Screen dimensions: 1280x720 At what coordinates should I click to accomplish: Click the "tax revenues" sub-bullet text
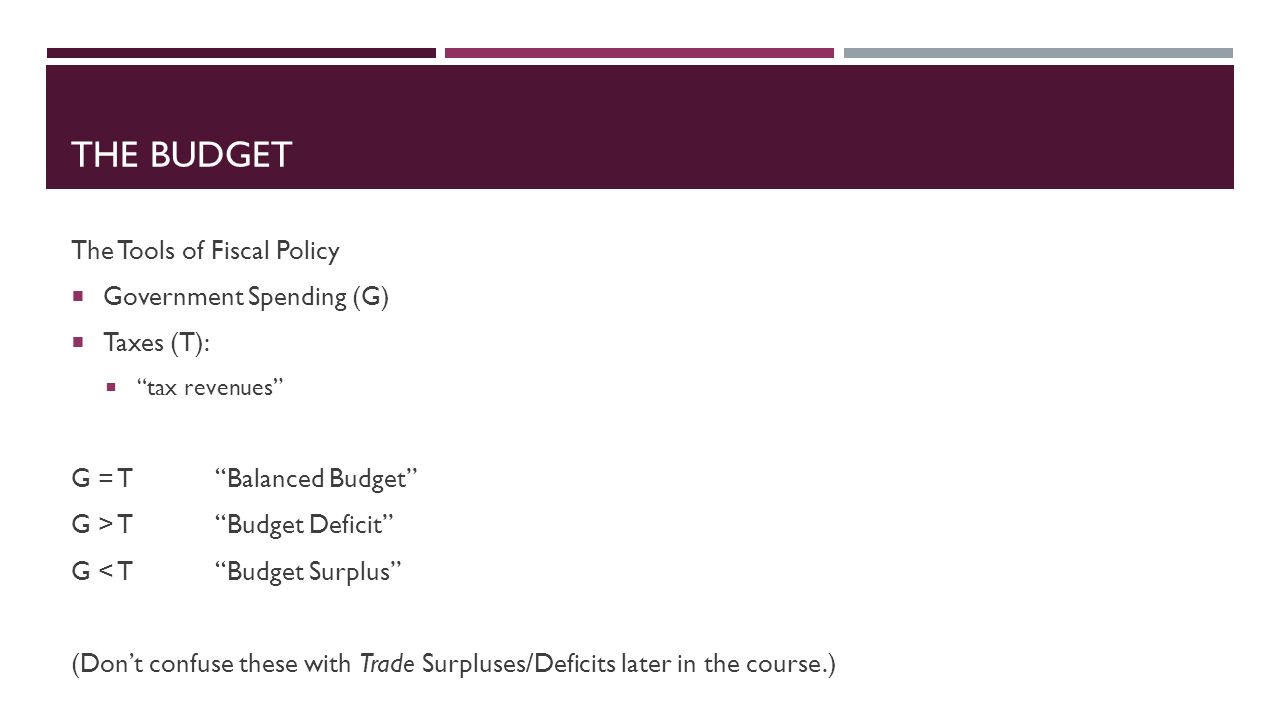coord(211,388)
